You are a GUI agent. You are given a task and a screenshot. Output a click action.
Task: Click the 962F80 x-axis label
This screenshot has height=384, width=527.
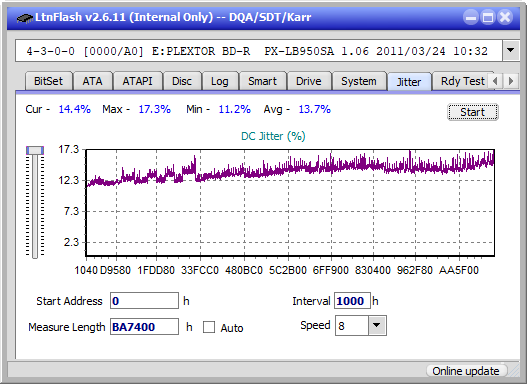pos(415,270)
